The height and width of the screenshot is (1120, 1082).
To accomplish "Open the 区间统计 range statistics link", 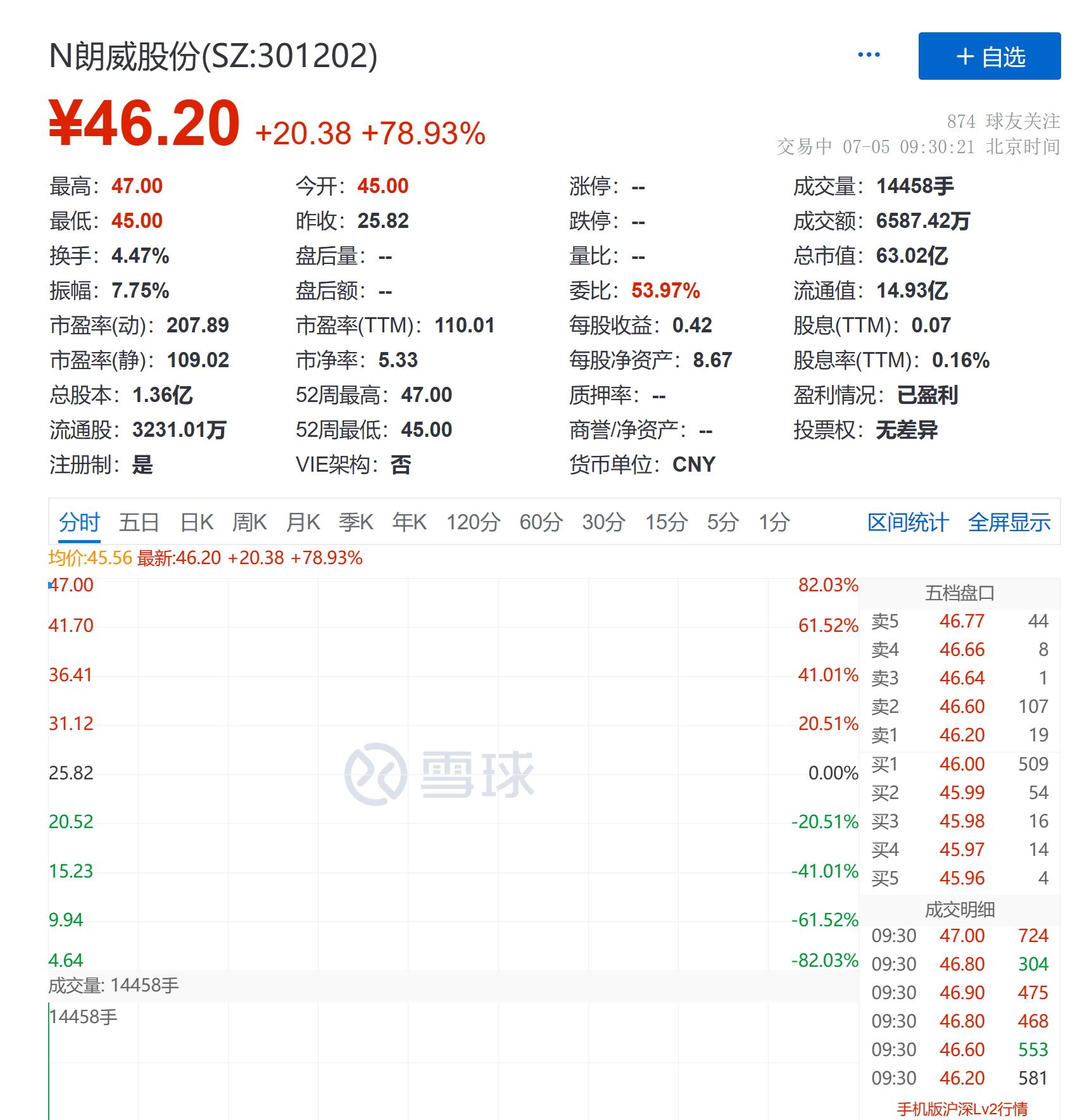I will (x=908, y=523).
